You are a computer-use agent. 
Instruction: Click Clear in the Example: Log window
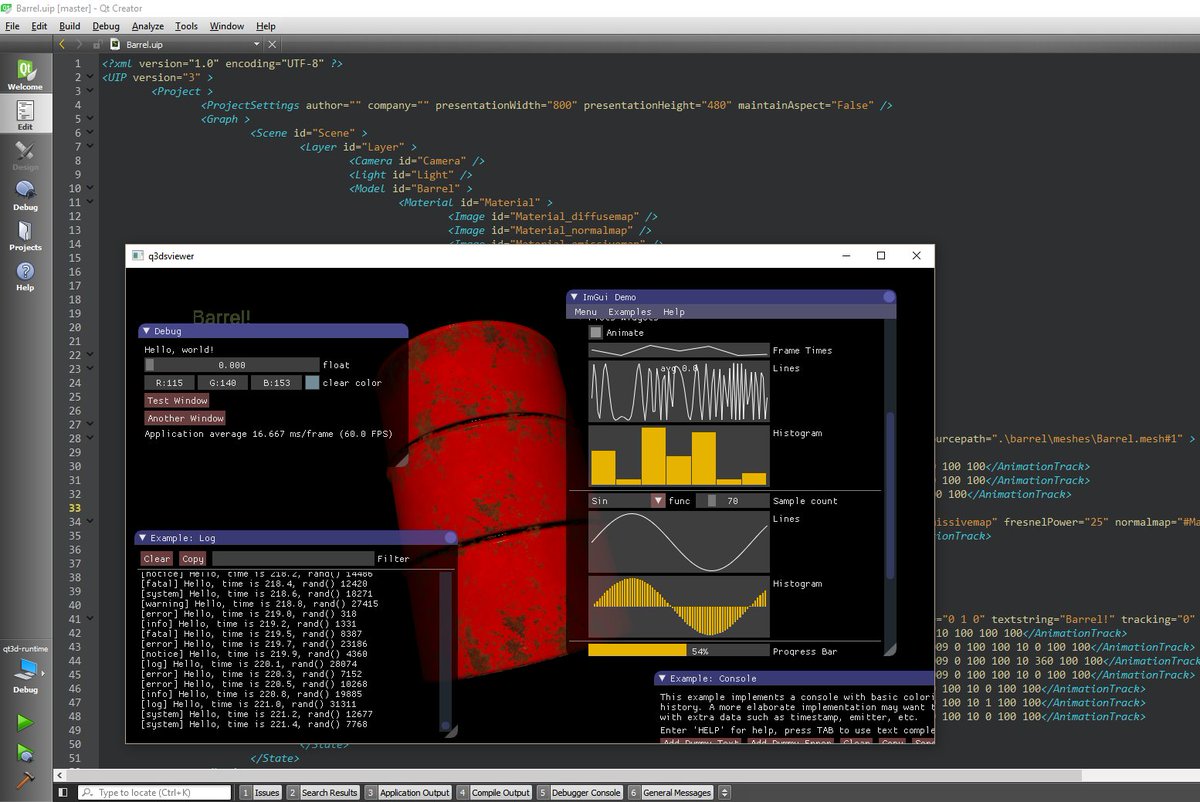pyautogui.click(x=157, y=558)
